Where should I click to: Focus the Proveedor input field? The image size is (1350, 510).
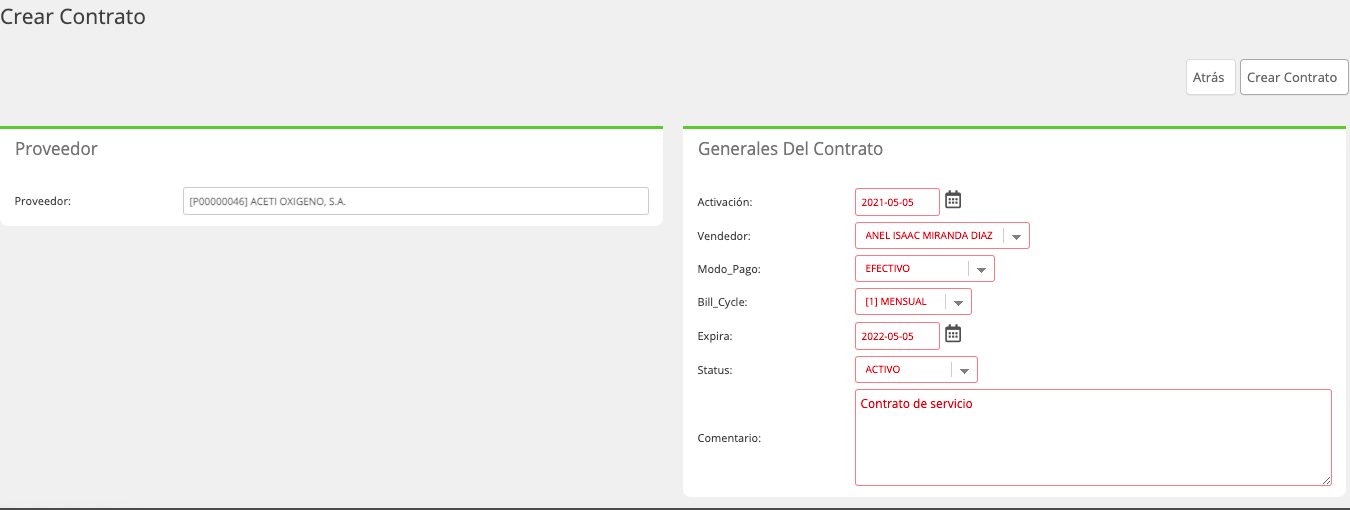coord(416,201)
